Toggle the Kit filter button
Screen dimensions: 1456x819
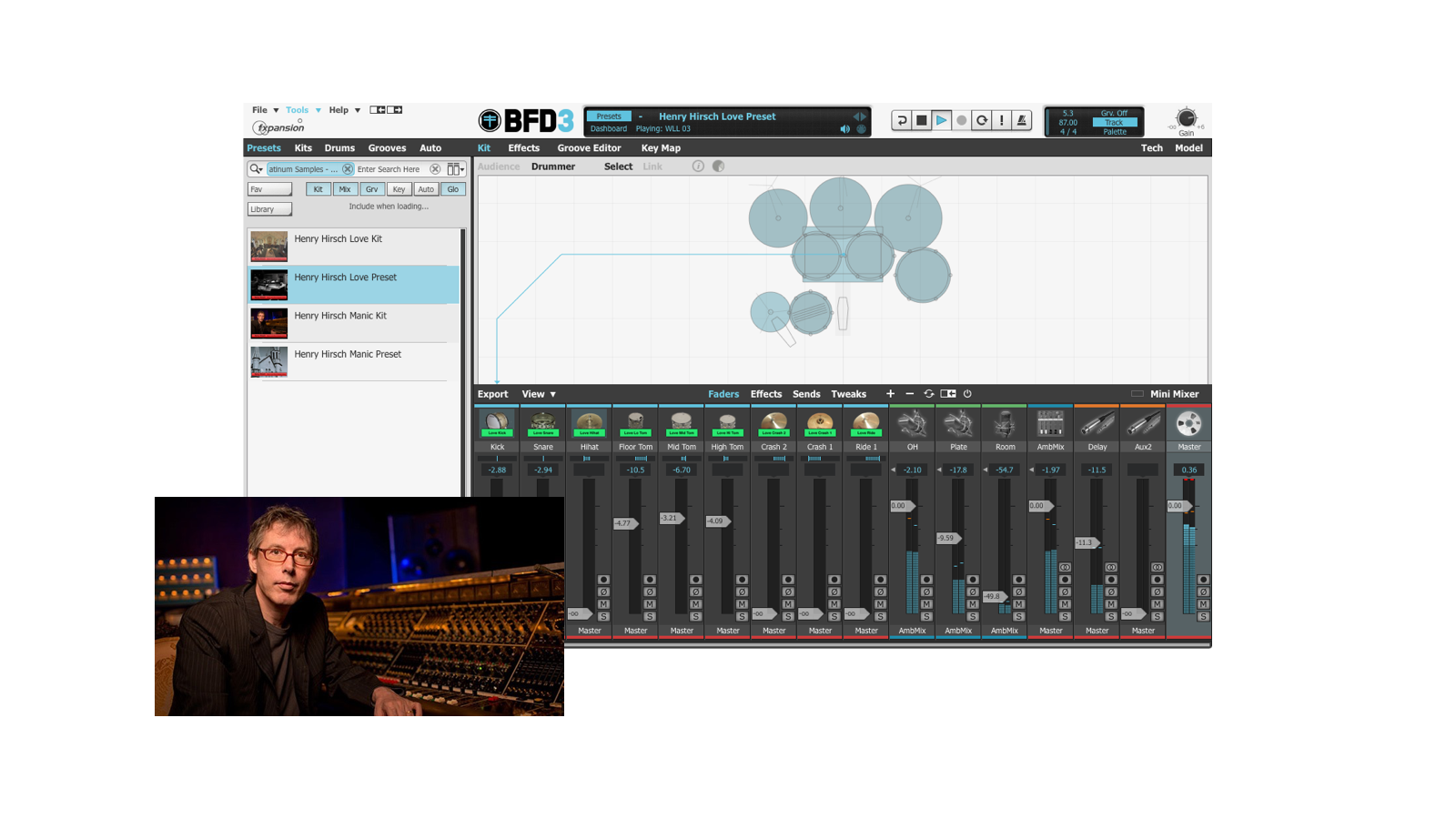[318, 189]
